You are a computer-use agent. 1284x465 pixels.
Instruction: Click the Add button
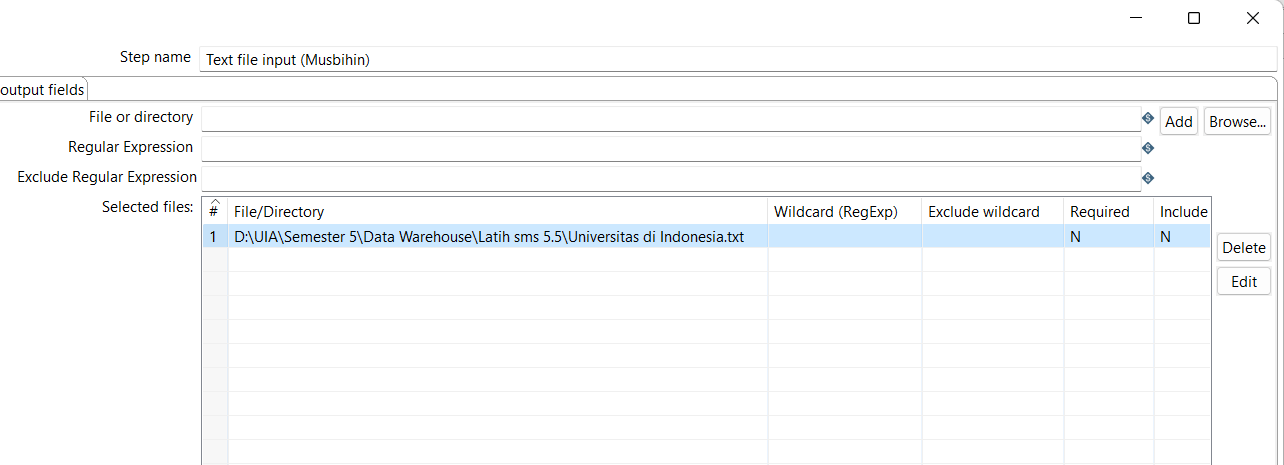pos(1179,121)
